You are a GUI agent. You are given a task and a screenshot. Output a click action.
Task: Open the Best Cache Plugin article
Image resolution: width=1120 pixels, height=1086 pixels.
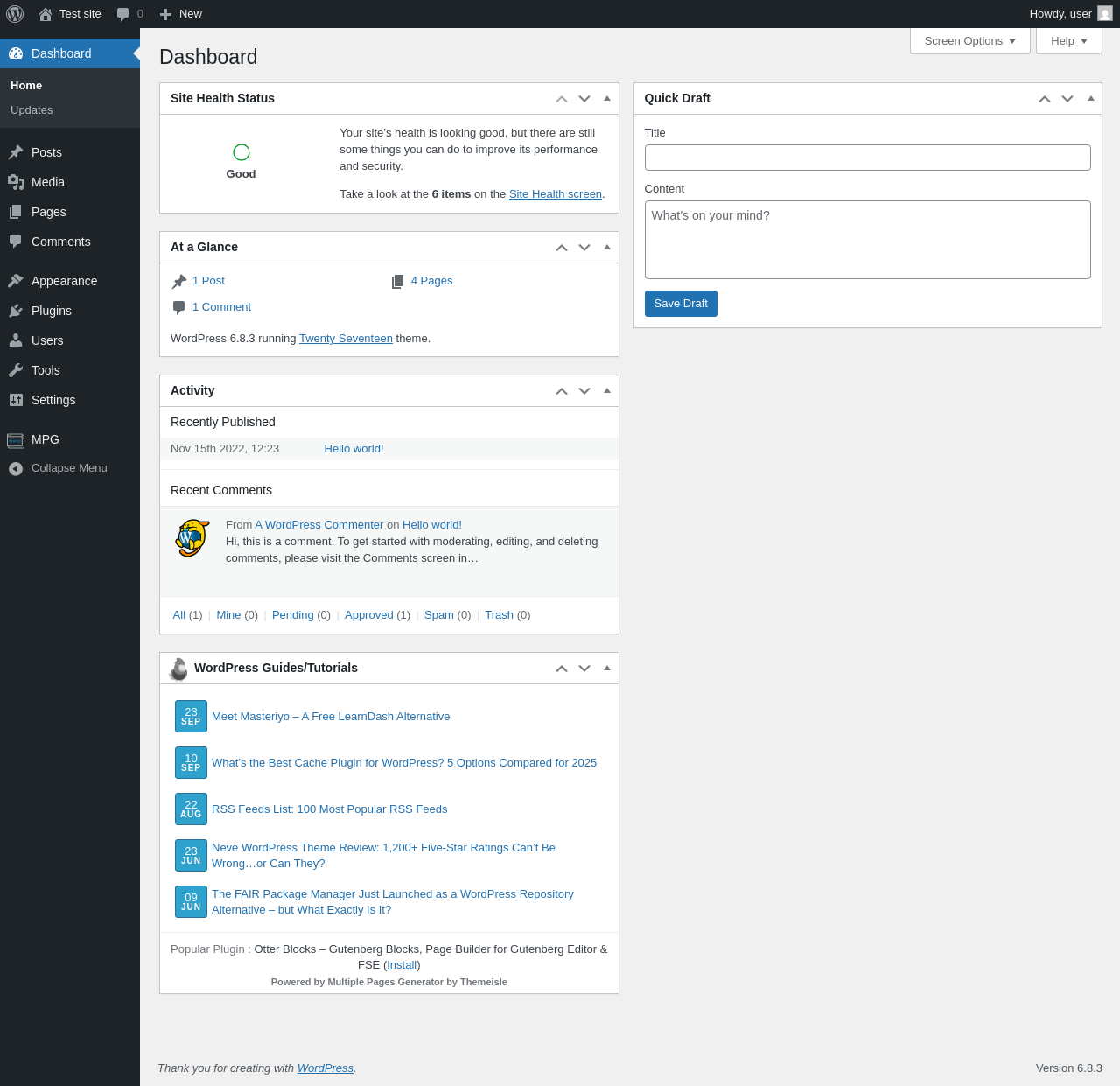[404, 763]
